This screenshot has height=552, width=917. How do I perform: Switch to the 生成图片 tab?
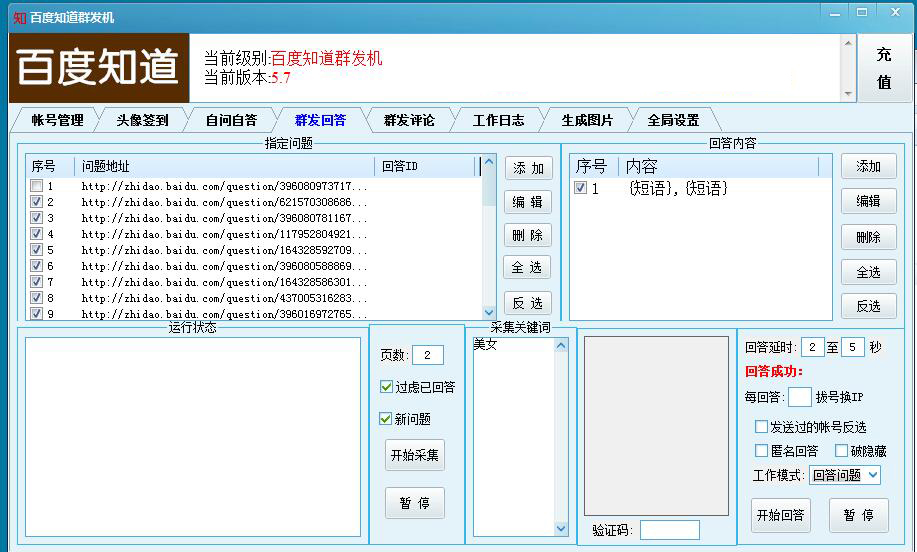point(587,120)
